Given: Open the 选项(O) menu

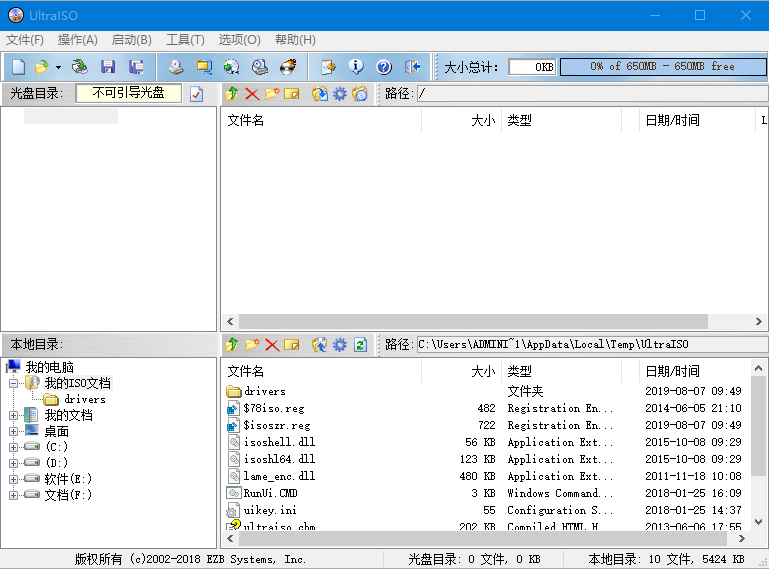Looking at the screenshot, I should click(x=240, y=40).
